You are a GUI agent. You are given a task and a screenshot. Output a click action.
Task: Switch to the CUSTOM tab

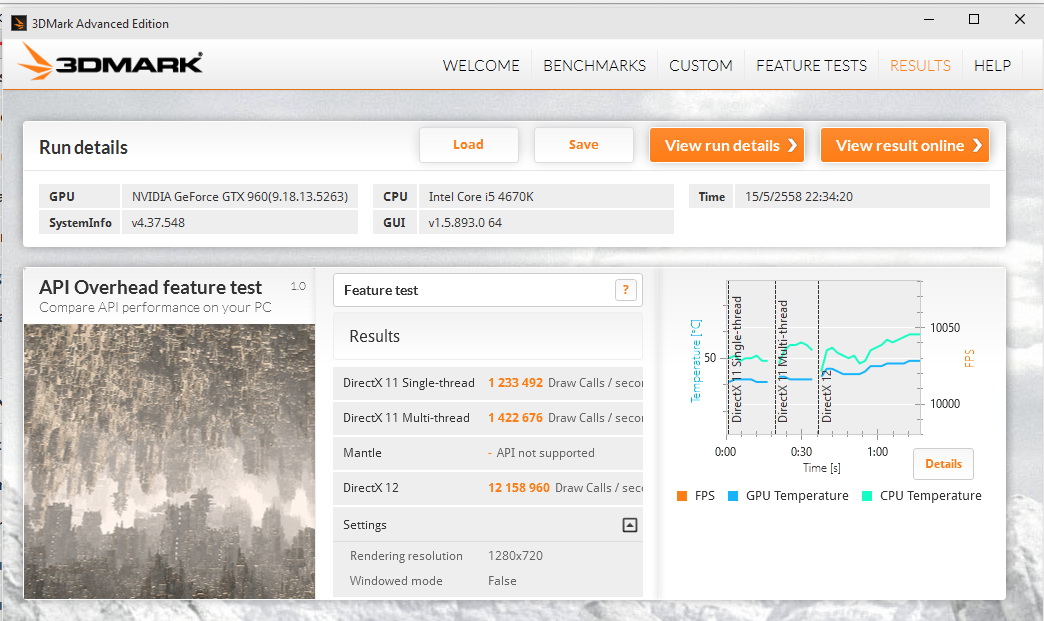click(700, 66)
